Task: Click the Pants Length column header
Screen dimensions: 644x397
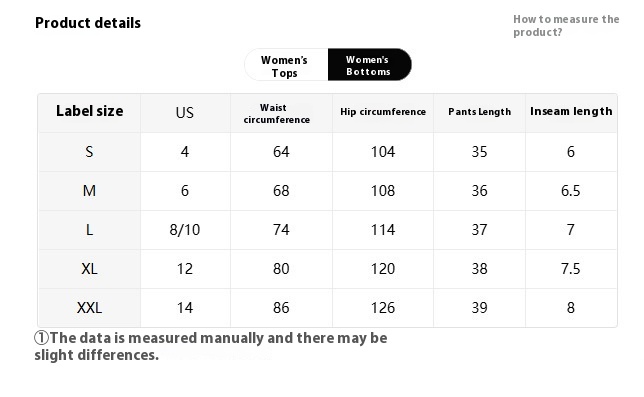Action: [x=479, y=112]
